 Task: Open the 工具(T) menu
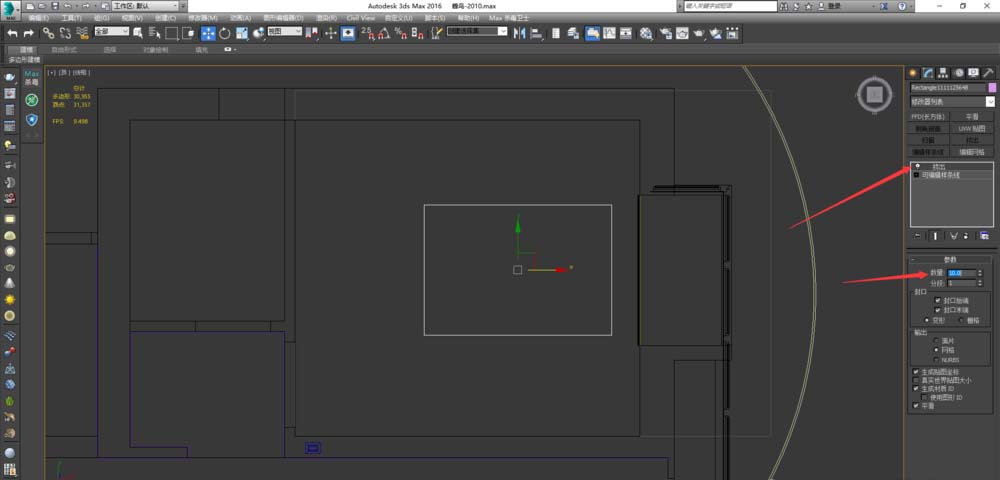tap(71, 18)
